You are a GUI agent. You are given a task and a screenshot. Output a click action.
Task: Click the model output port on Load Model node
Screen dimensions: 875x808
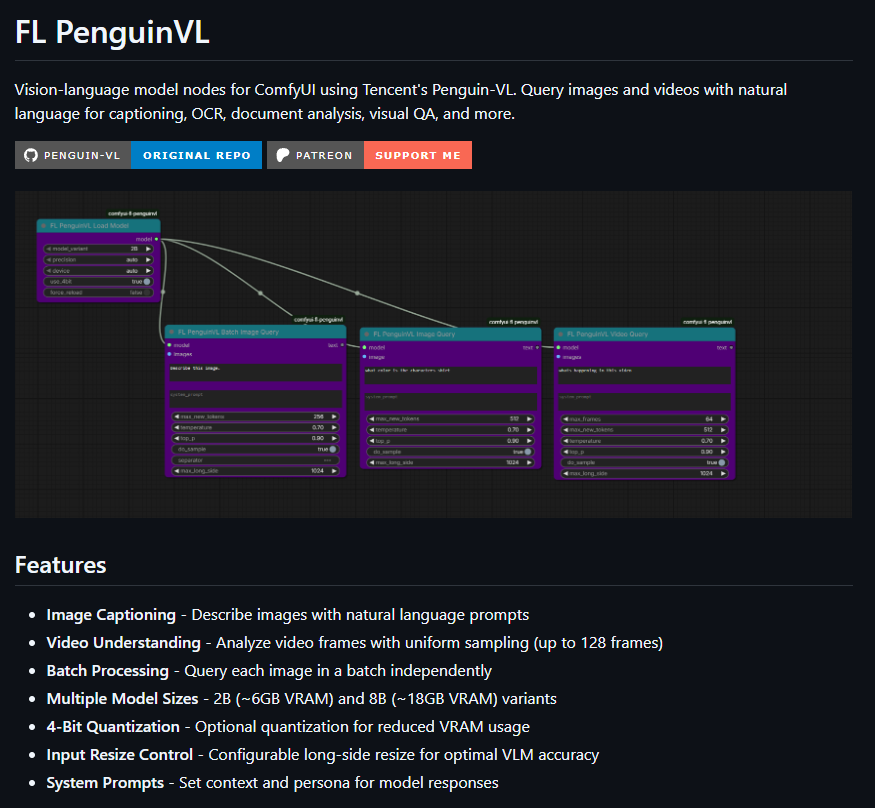point(156,239)
